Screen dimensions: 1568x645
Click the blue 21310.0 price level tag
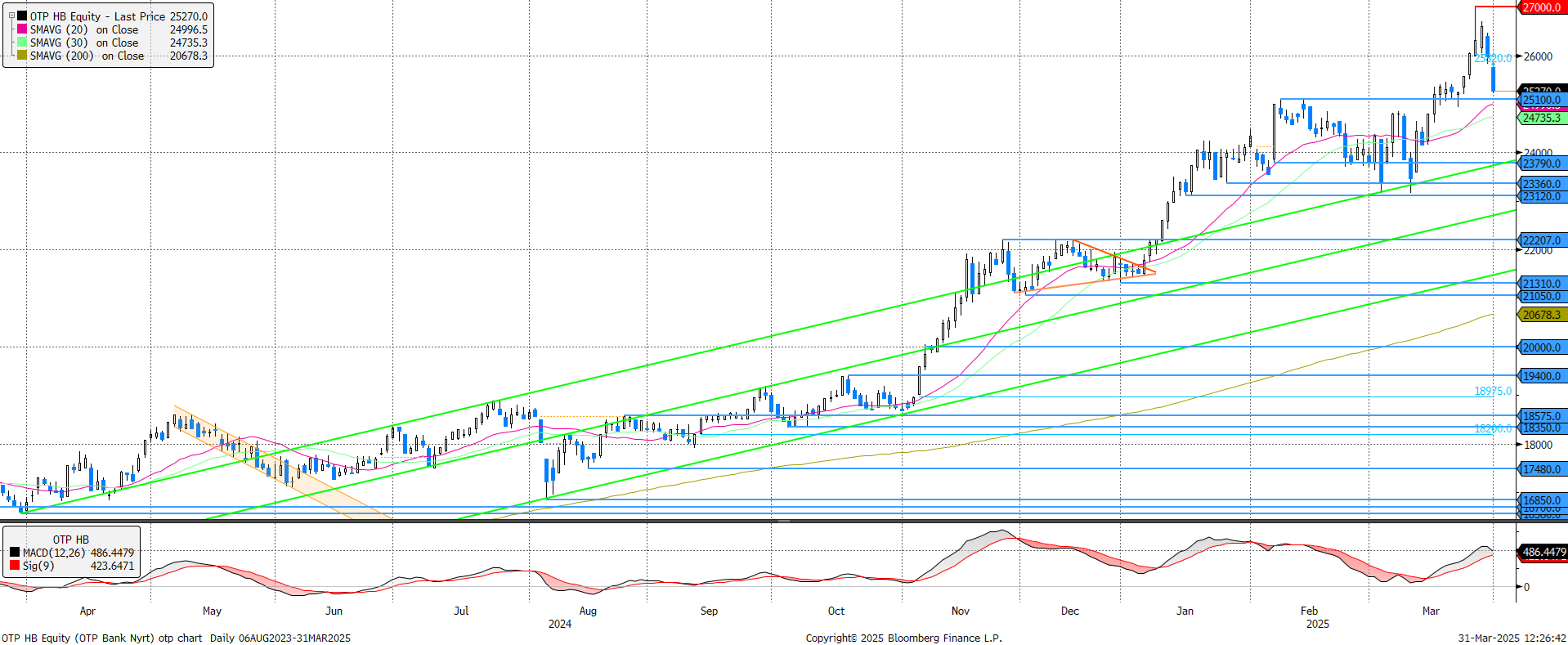[1542, 284]
